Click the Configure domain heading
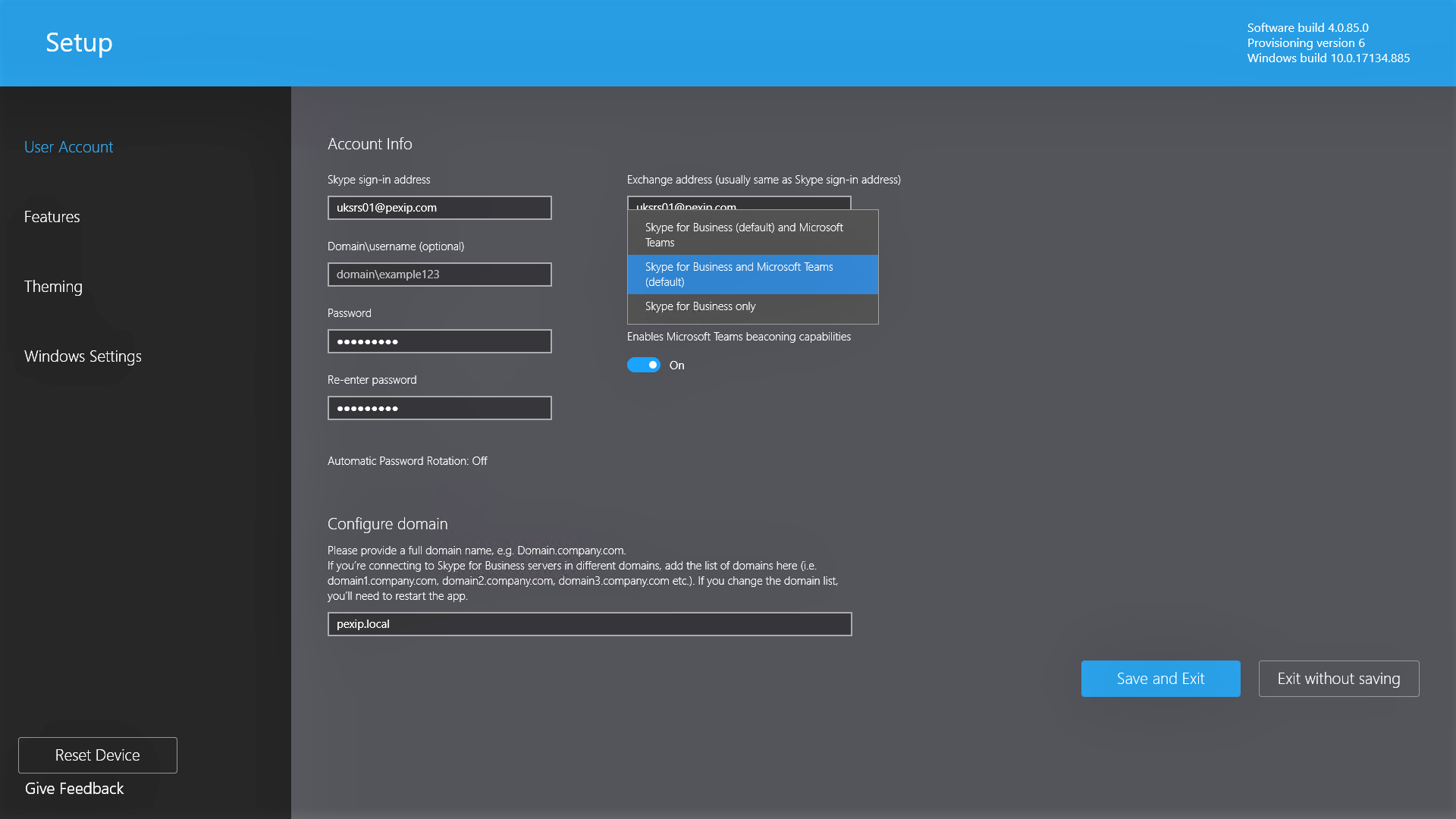The image size is (1456, 819). 388,524
